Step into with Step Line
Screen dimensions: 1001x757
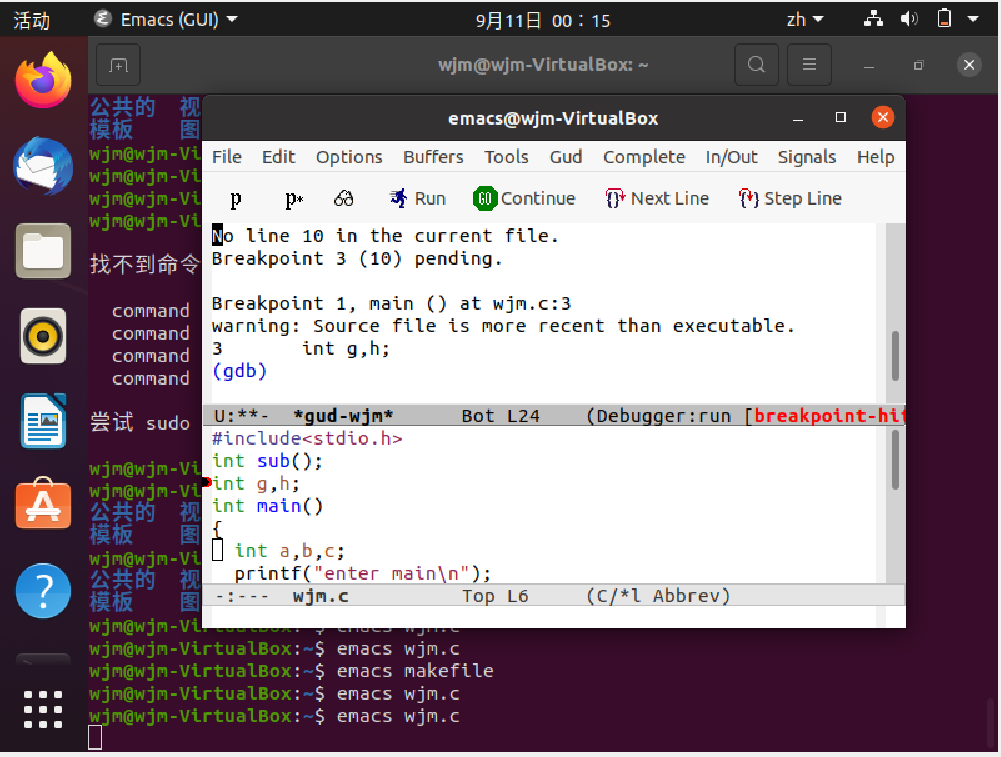coord(790,199)
